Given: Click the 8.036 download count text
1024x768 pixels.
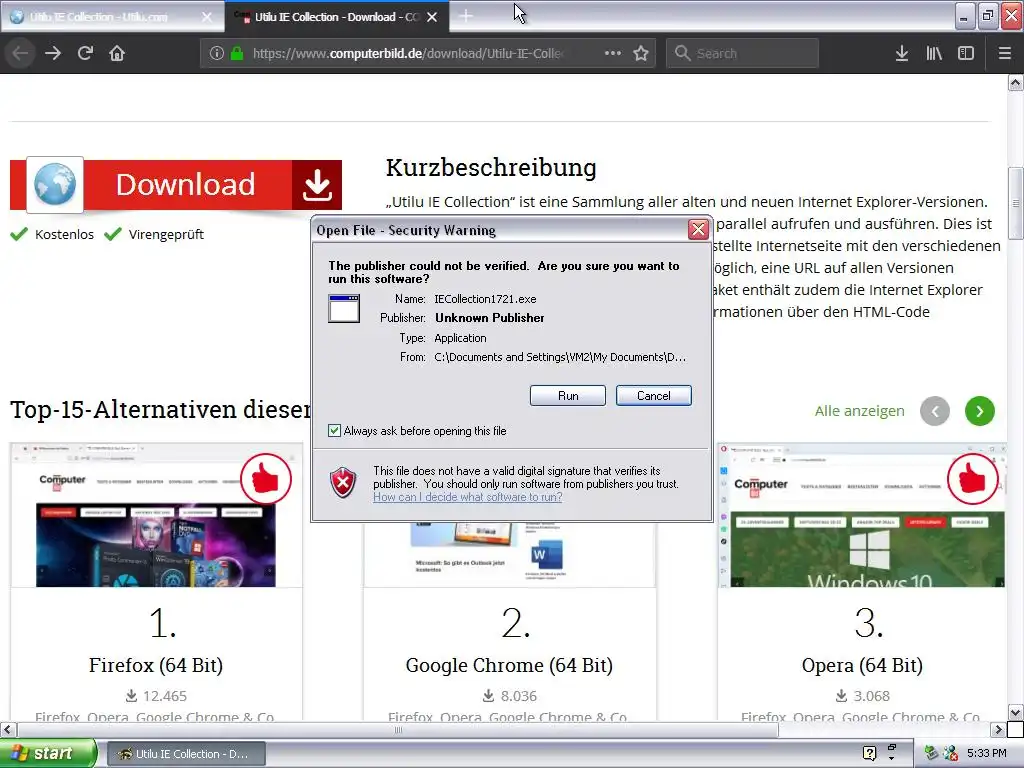Looking at the screenshot, I should 519,696.
